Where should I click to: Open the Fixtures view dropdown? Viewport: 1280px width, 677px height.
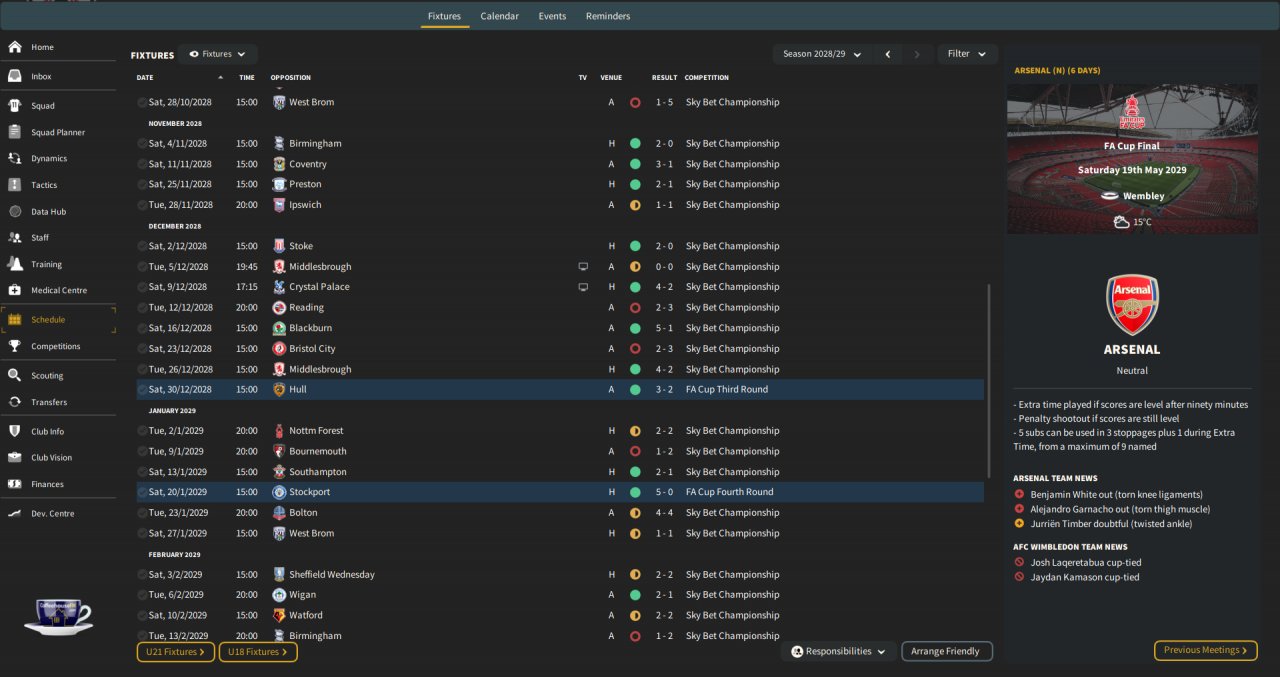pyautogui.click(x=218, y=54)
